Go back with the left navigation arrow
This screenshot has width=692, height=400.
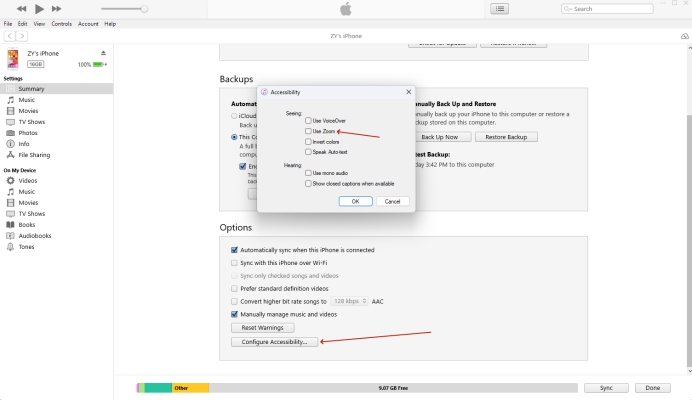10,36
